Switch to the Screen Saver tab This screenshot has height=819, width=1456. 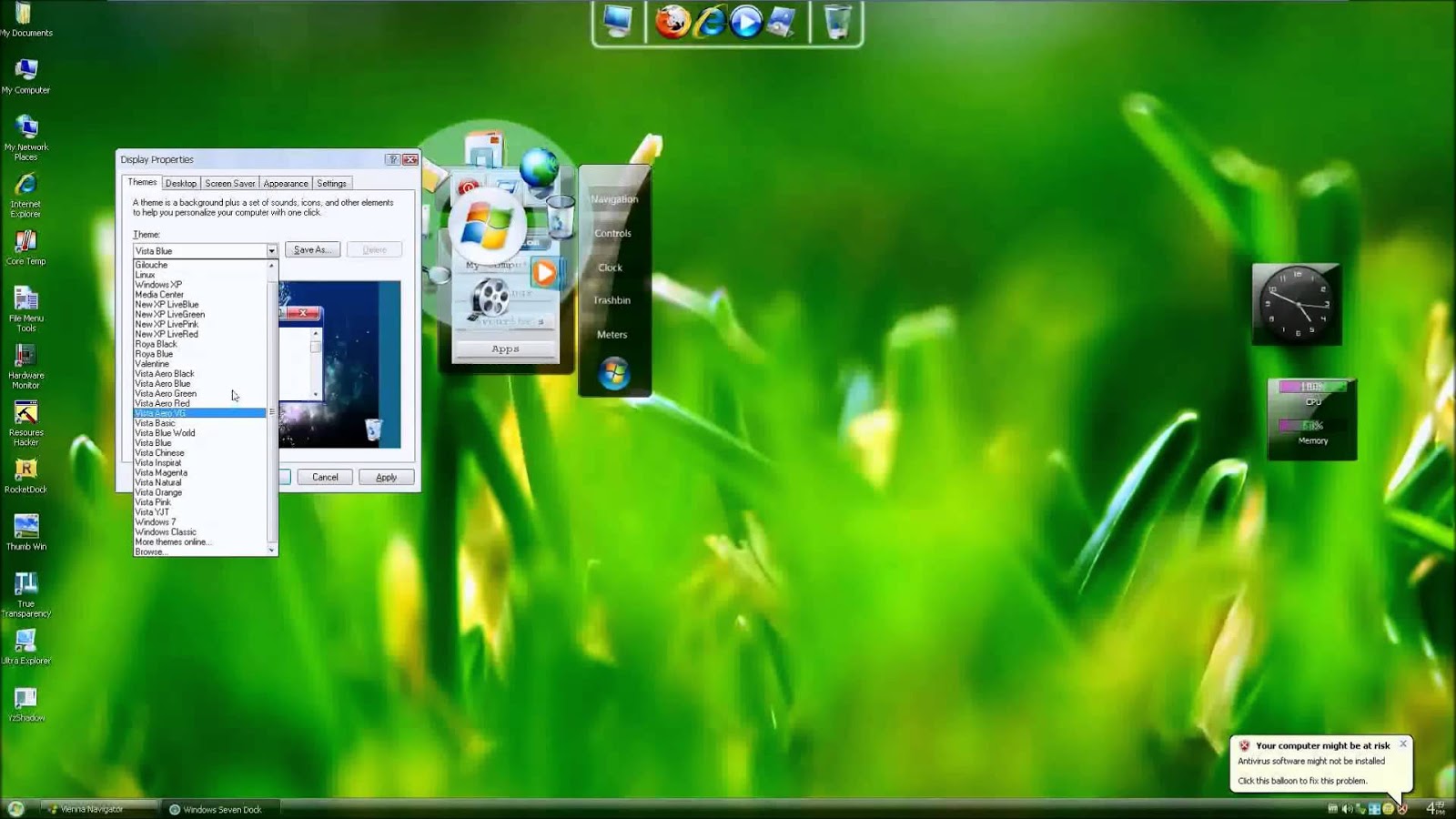pos(229,182)
